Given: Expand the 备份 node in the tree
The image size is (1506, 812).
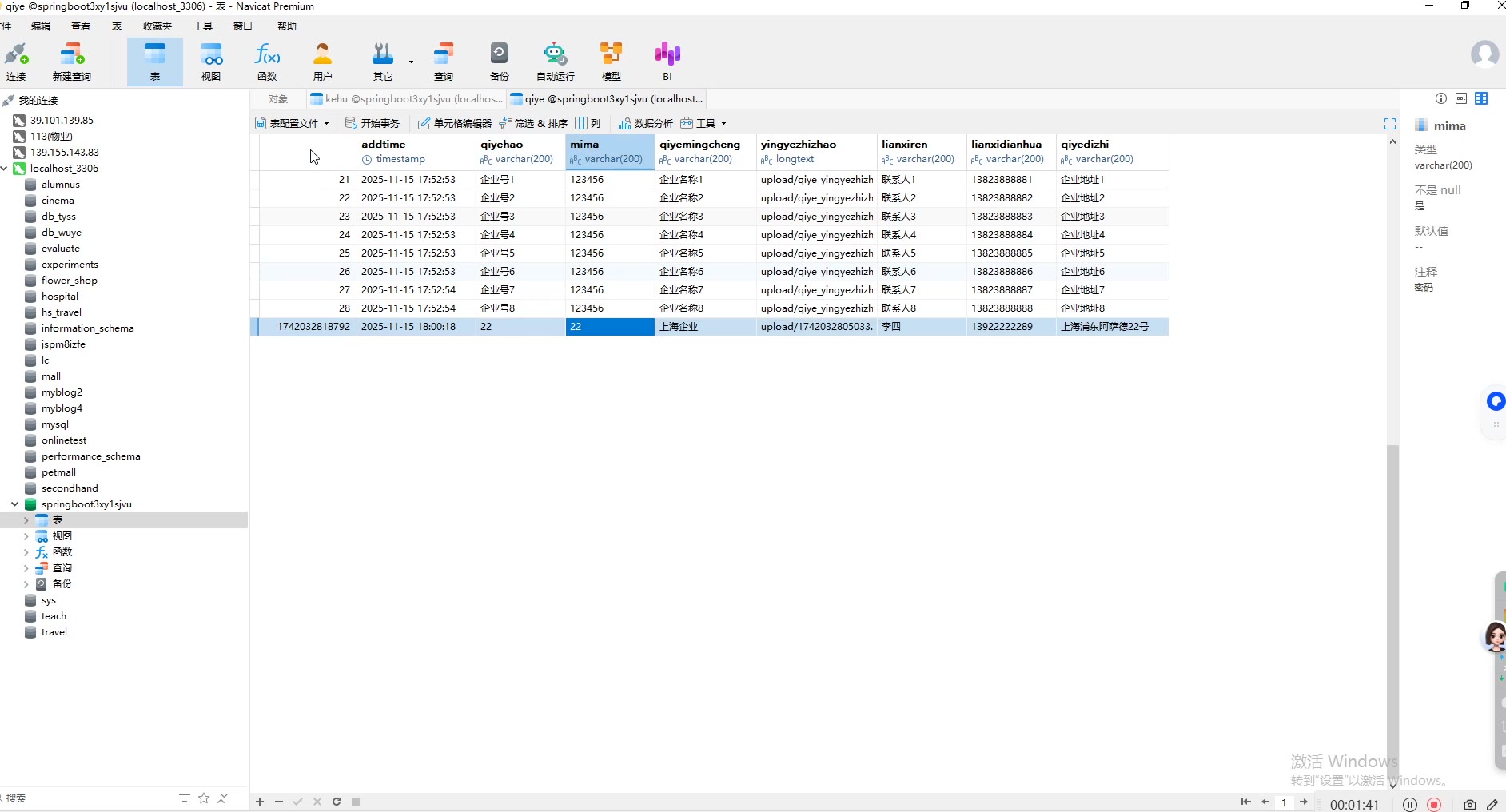Looking at the screenshot, I should click(26, 584).
